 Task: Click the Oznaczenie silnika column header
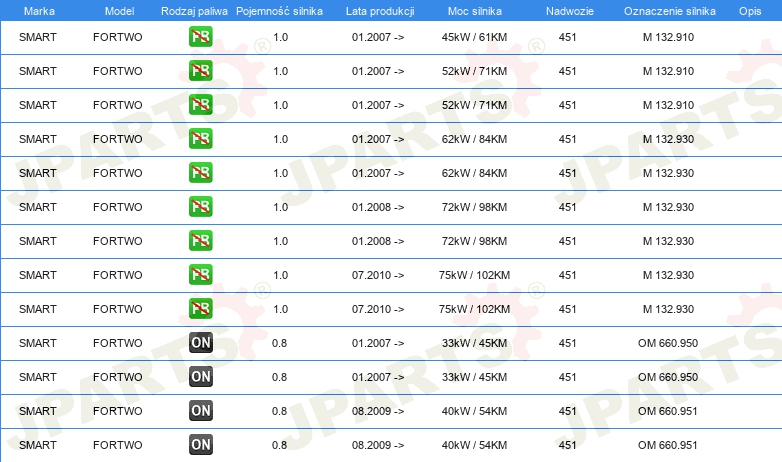point(669,11)
